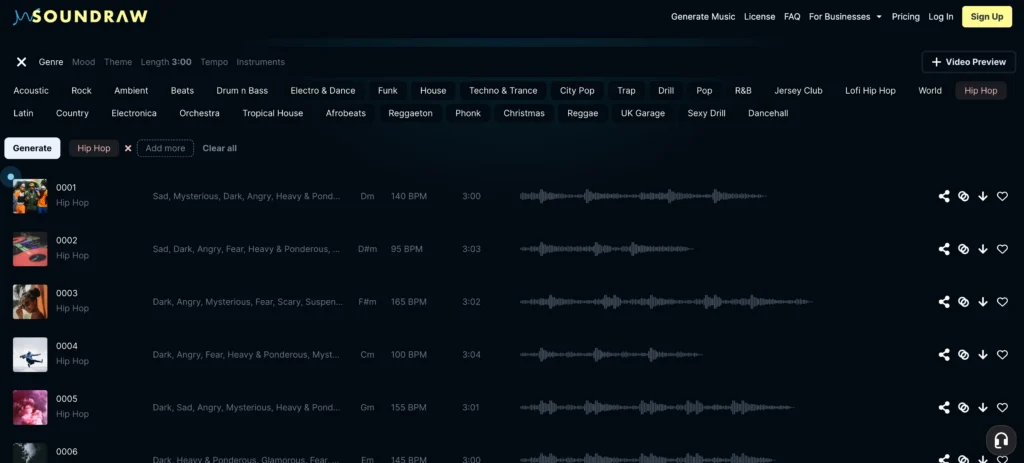Screen dimensions: 1024x463
Task: Seek within track 0001 waveform
Action: [642, 196]
